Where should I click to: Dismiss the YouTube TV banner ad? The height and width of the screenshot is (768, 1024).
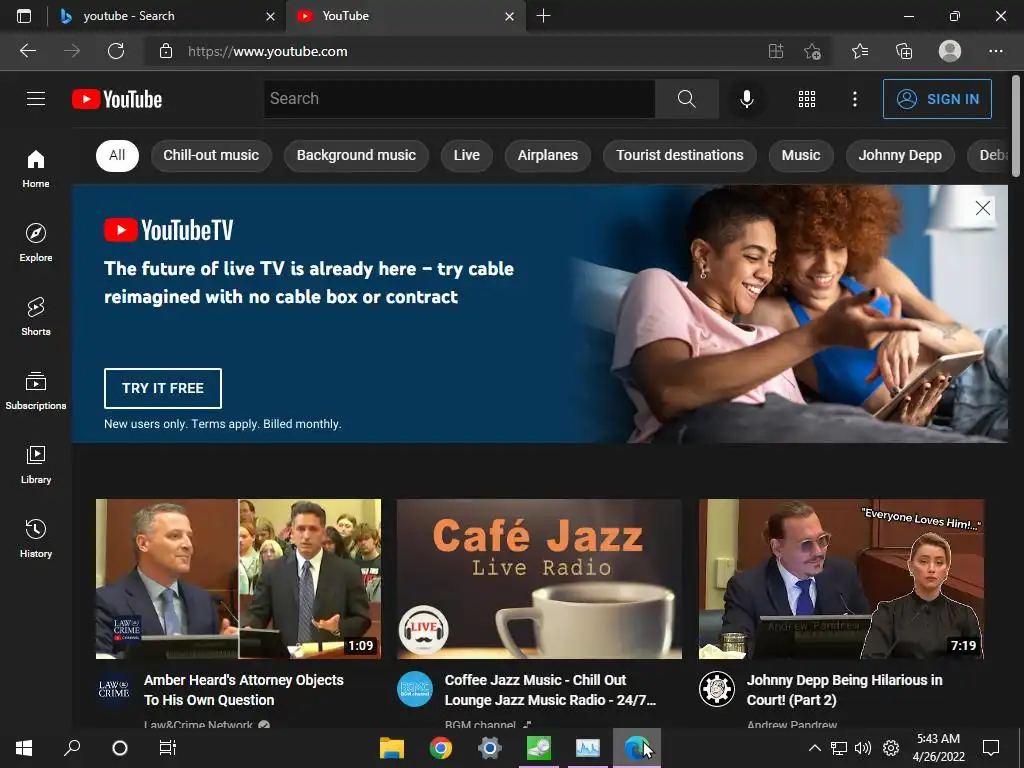982,208
